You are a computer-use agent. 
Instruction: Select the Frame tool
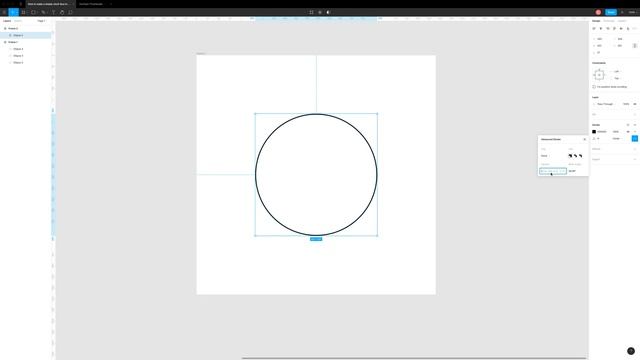pyautogui.click(x=23, y=12)
